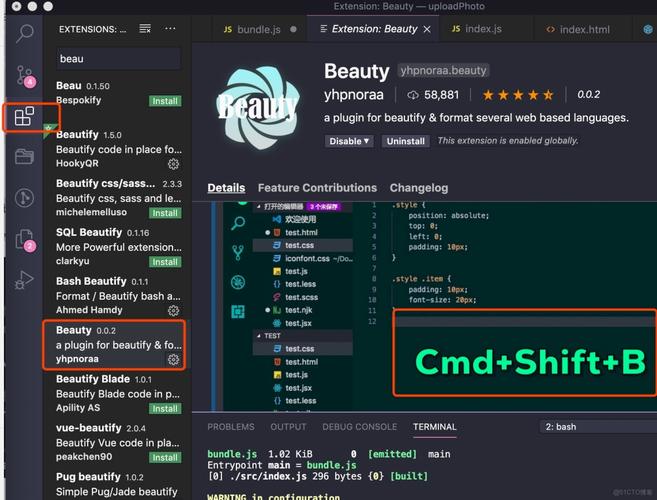Viewport: 657px width, 500px height.
Task: Open the Changelog tab
Action: click(x=419, y=188)
